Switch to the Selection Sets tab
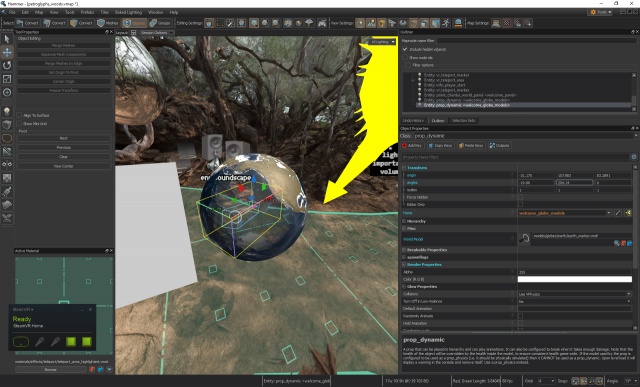This screenshot has height=387, width=640. pos(463,120)
